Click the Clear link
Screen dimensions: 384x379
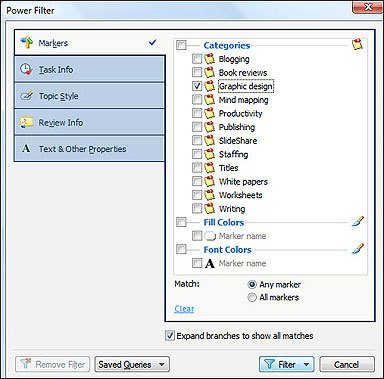tap(184, 309)
